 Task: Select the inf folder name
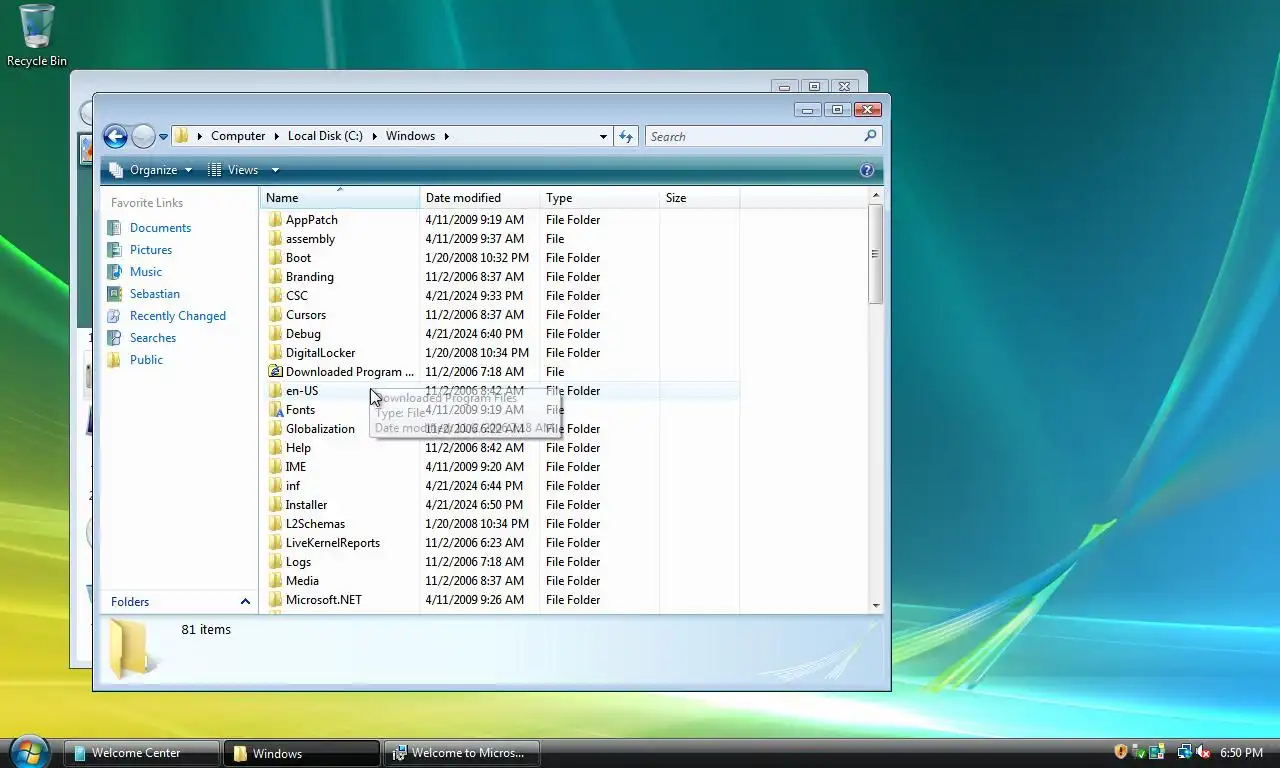click(x=293, y=486)
